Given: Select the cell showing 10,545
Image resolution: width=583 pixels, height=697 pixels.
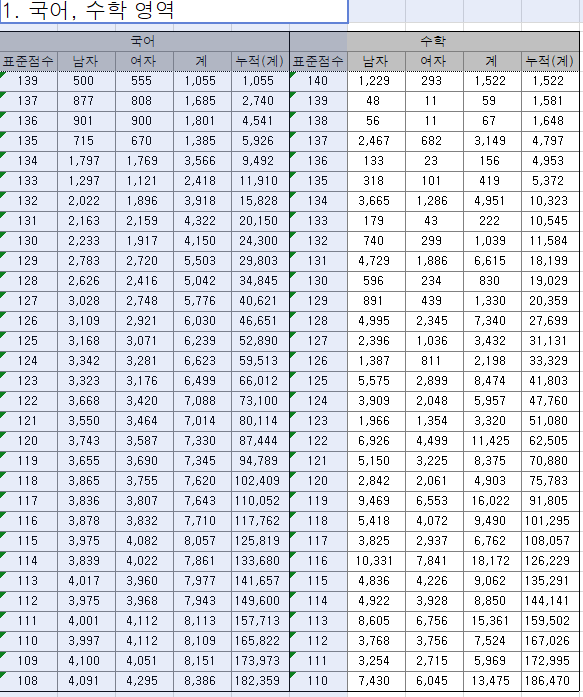Looking at the screenshot, I should [x=550, y=221].
